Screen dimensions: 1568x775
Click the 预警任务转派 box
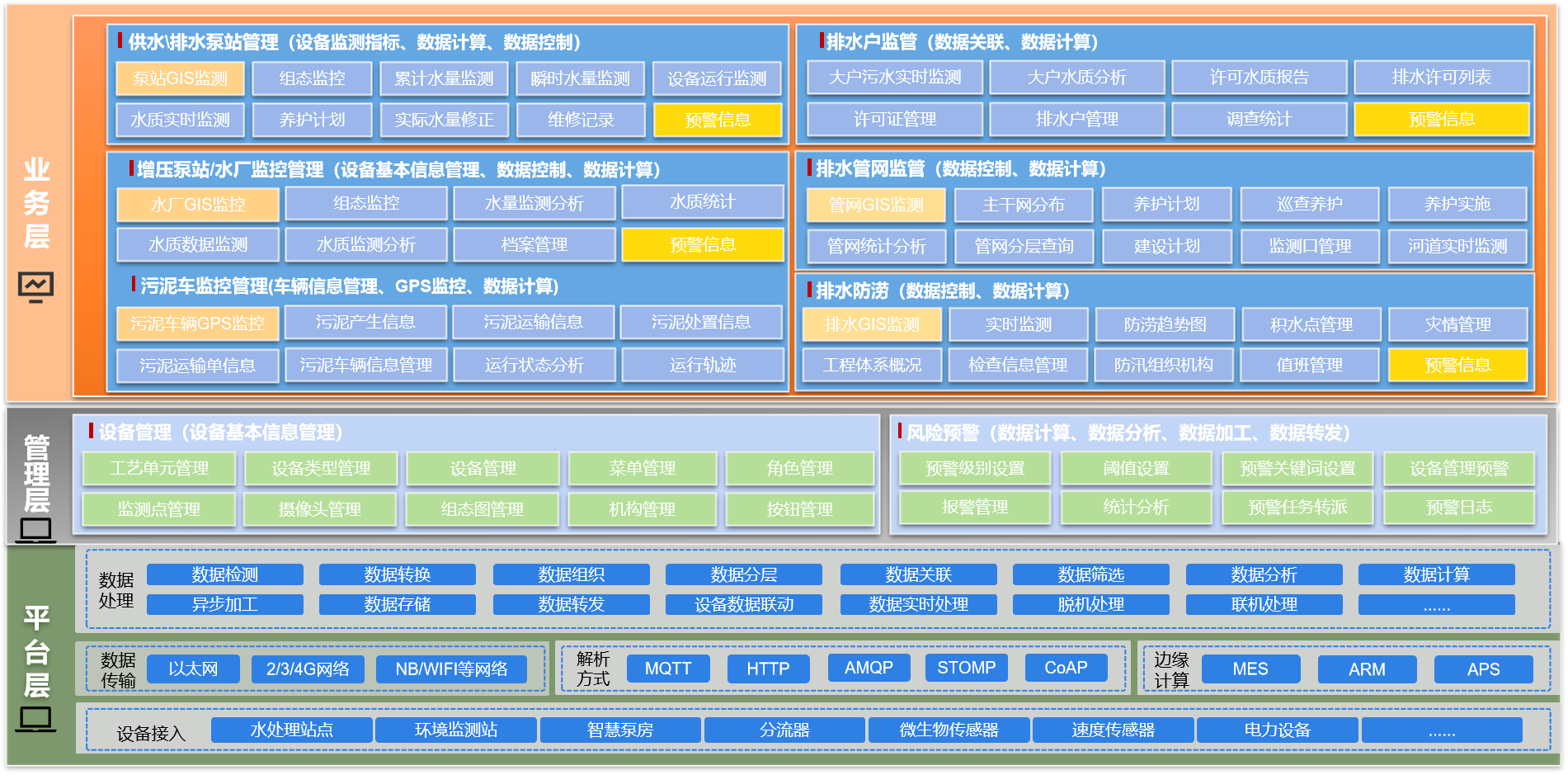[x=1297, y=507]
